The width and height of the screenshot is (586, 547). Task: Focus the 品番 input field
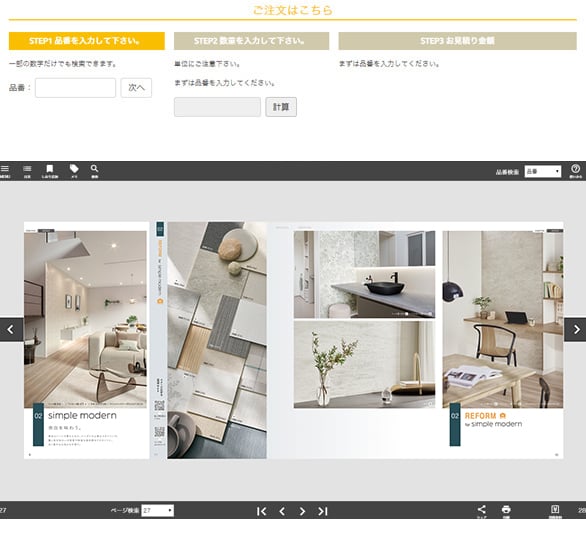point(75,88)
